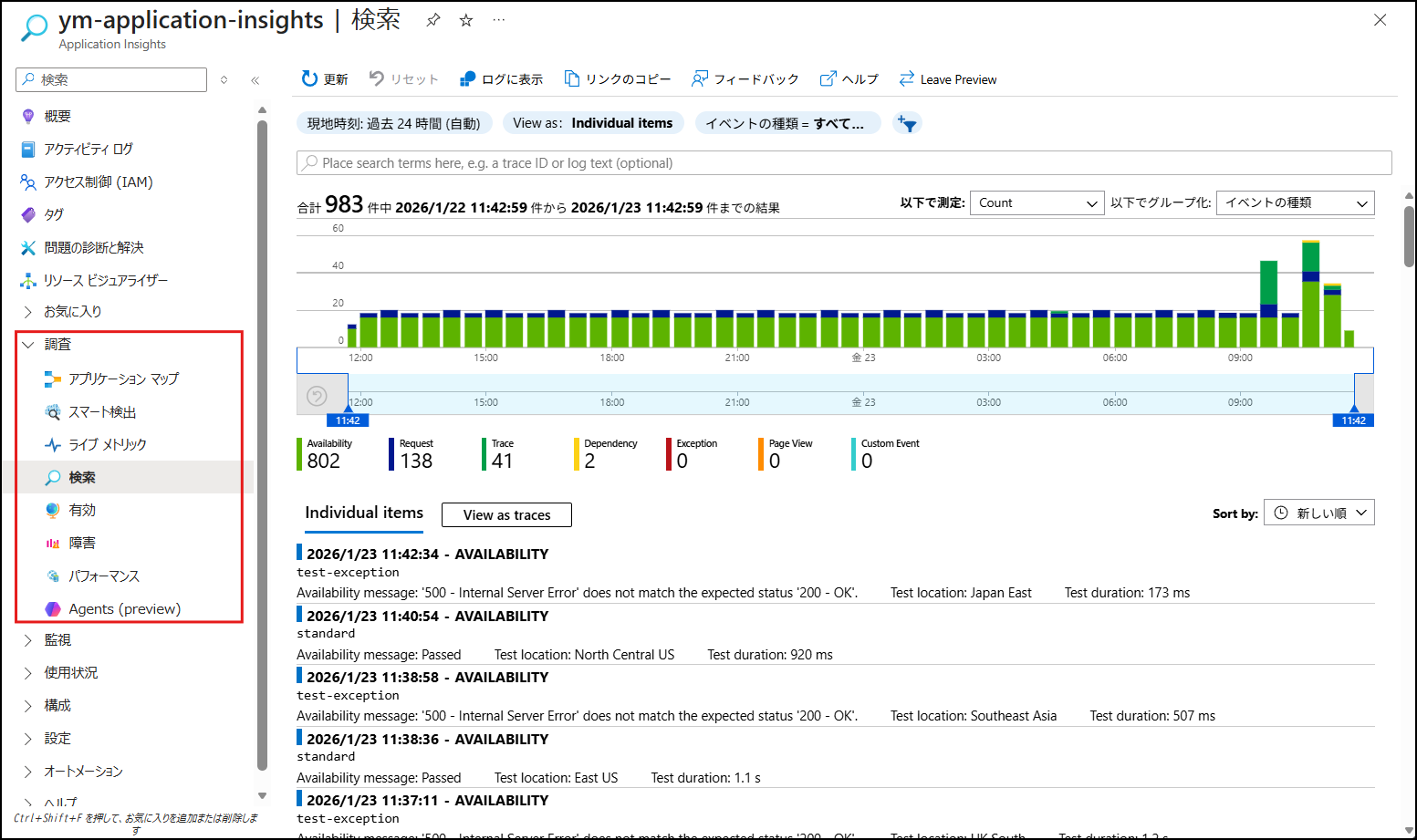Change View as: Individual items pill
Viewport: 1417px width, 840px height.
593,123
